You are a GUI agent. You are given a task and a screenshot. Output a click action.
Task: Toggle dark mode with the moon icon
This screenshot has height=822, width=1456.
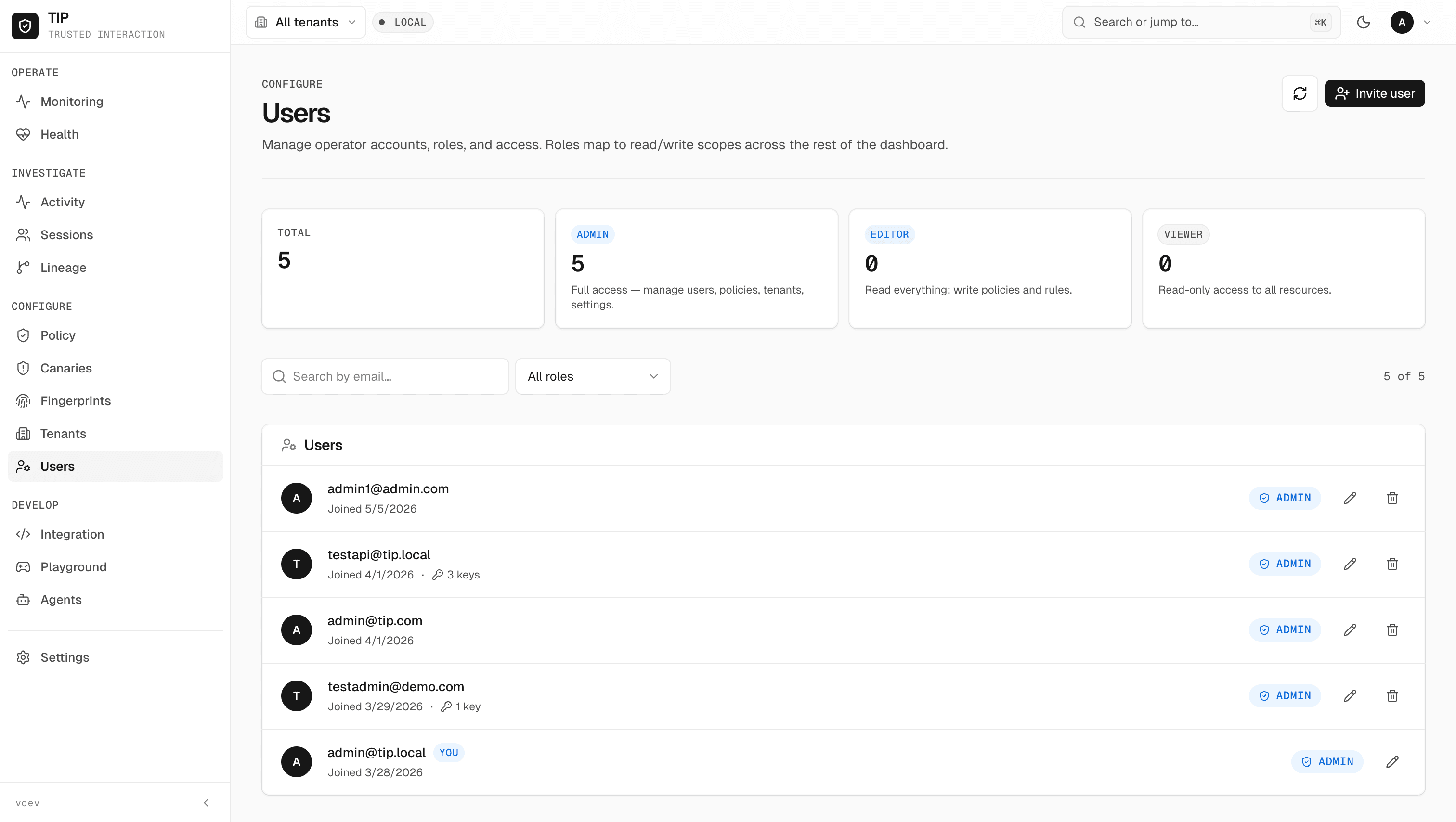(1363, 22)
